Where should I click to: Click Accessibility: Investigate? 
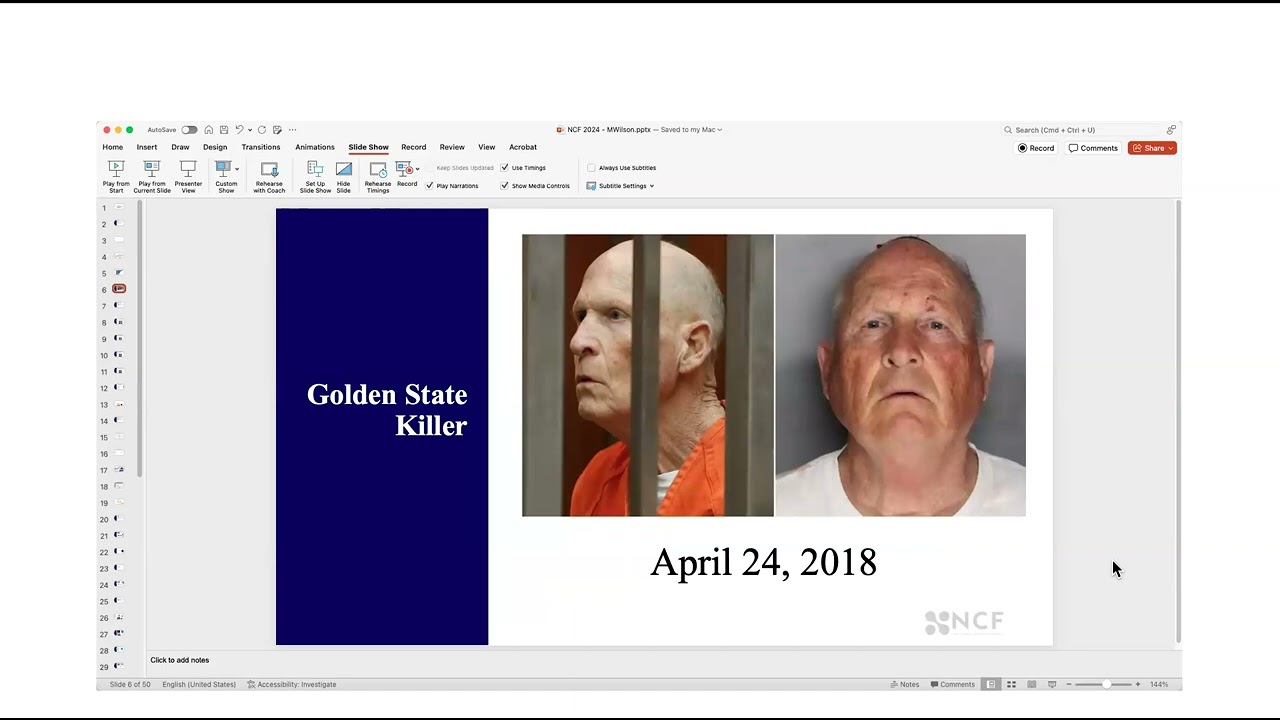pos(292,685)
